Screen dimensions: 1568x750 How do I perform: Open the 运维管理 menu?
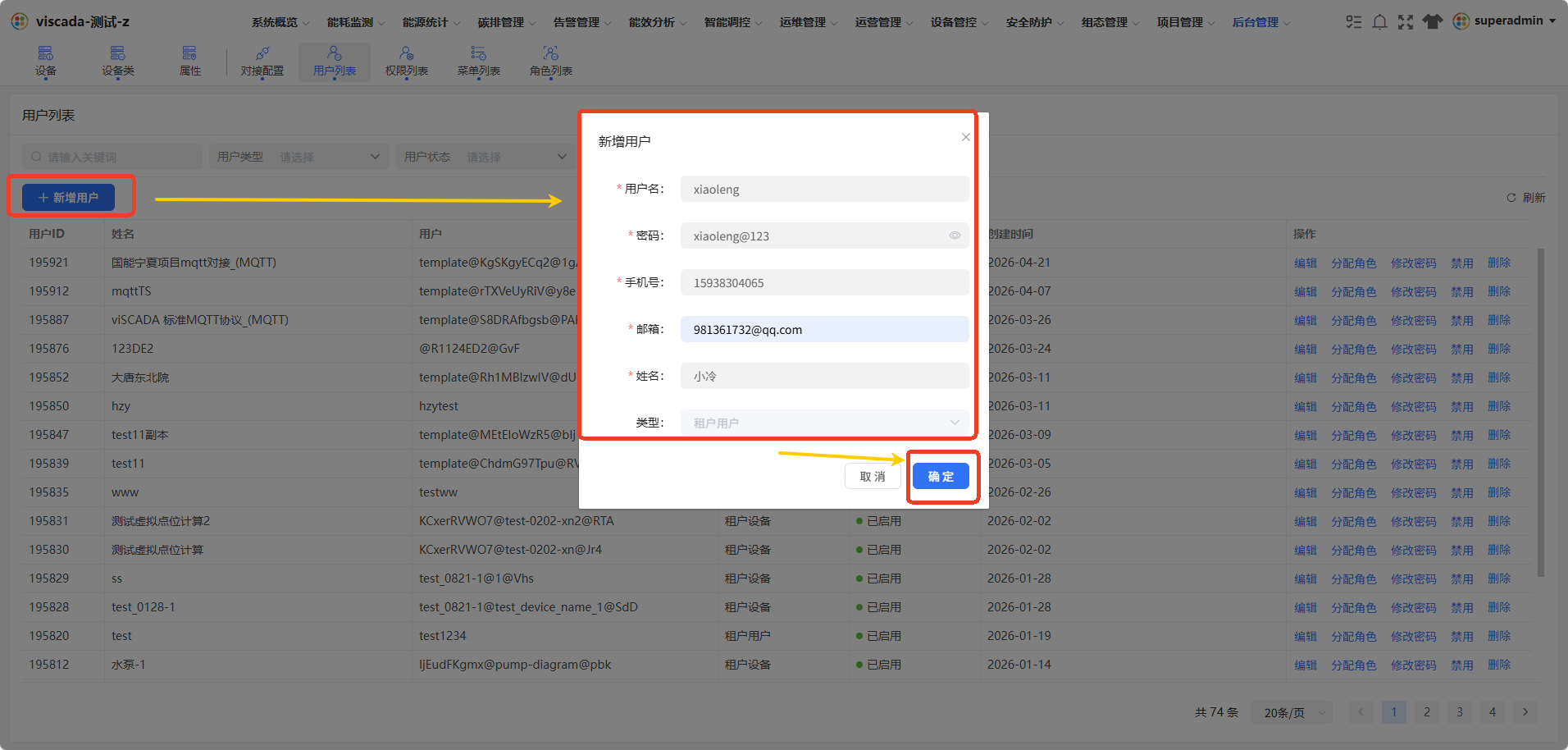pyautogui.click(x=809, y=22)
